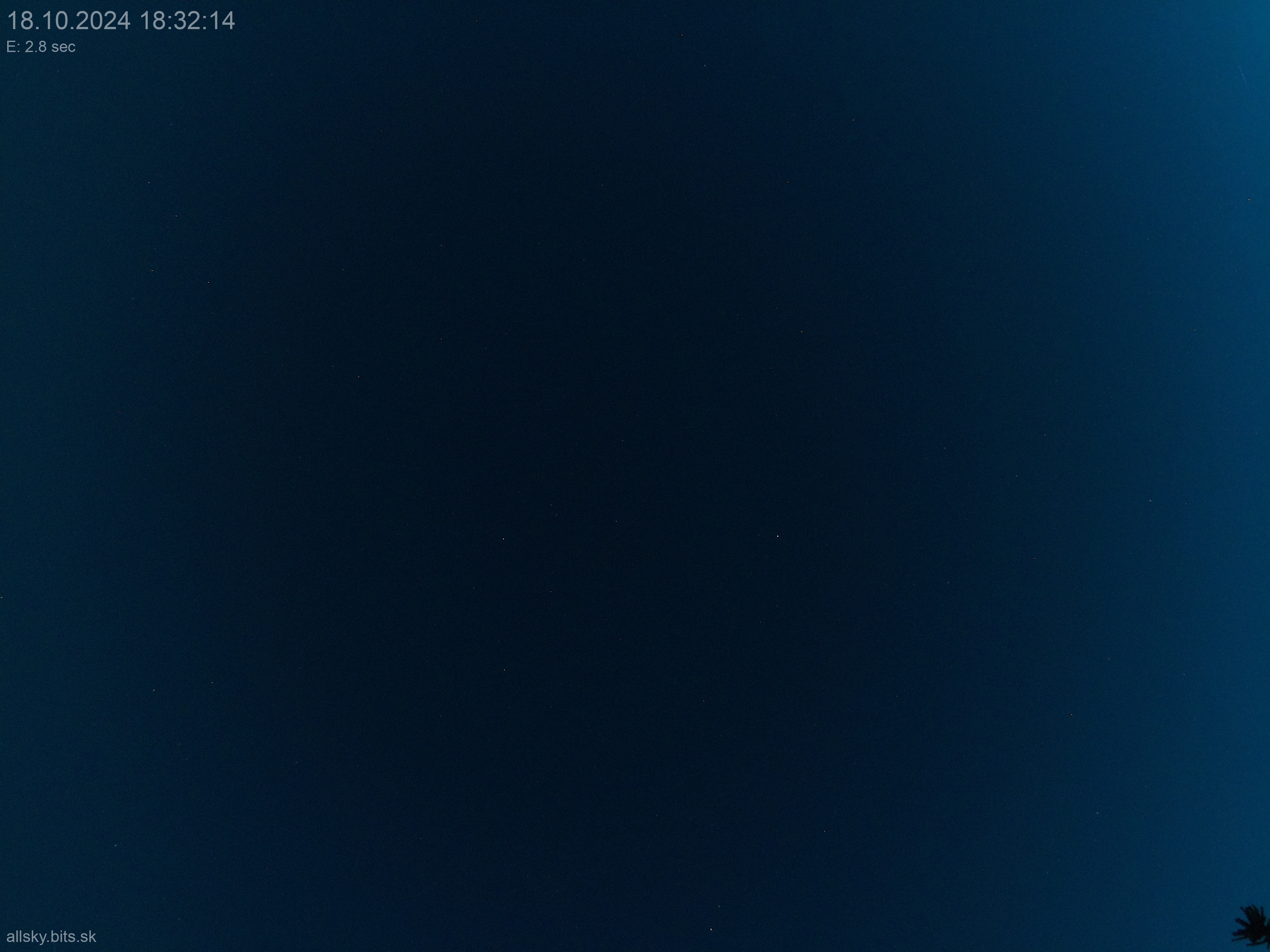Click the brightest star right of image center
Viewport: 1270px width, 952px height.
pyautogui.click(x=777, y=536)
